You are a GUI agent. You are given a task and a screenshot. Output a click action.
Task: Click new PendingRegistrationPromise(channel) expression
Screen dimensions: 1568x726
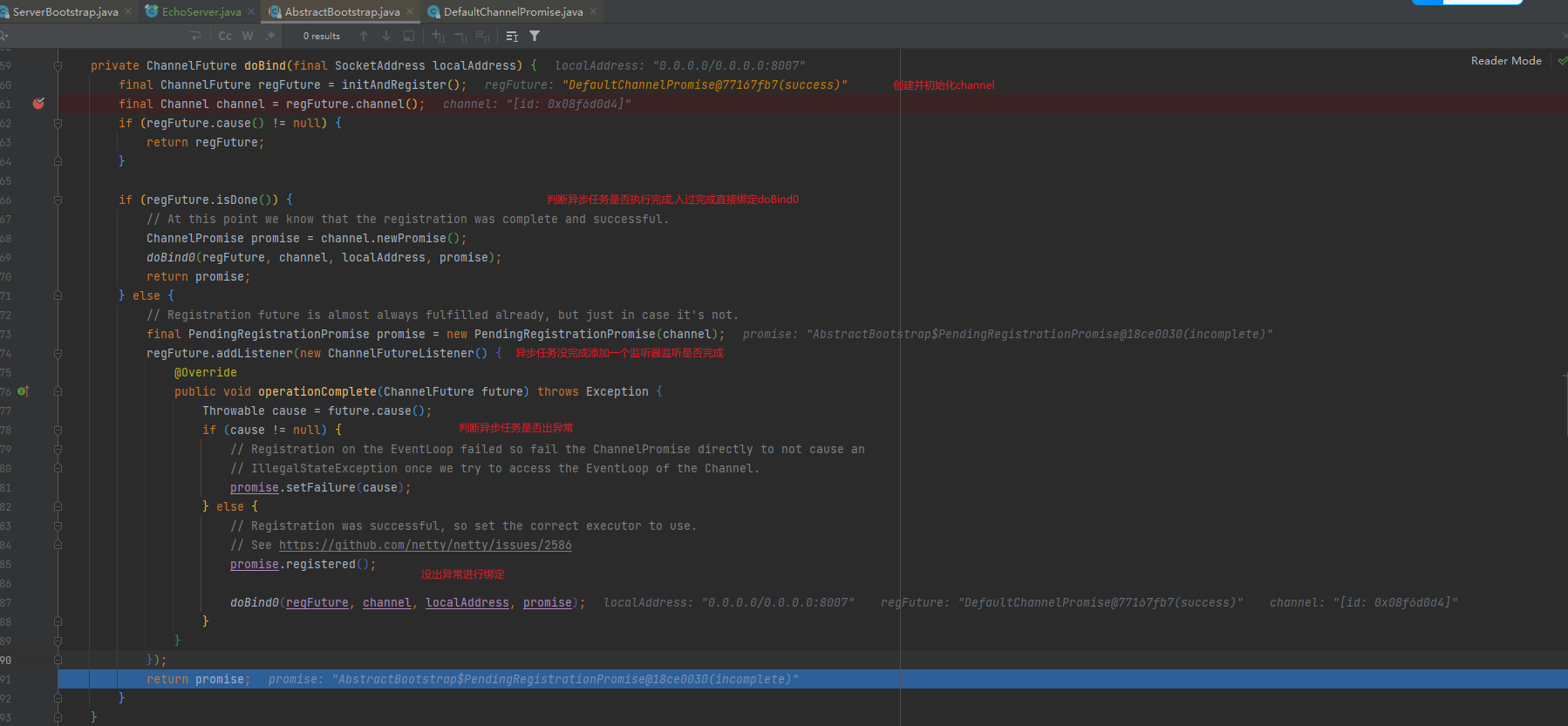(583, 334)
